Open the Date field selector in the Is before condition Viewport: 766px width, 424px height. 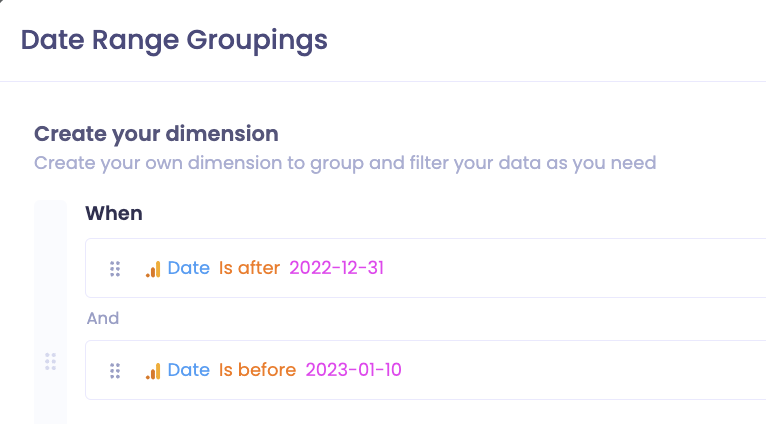point(189,370)
